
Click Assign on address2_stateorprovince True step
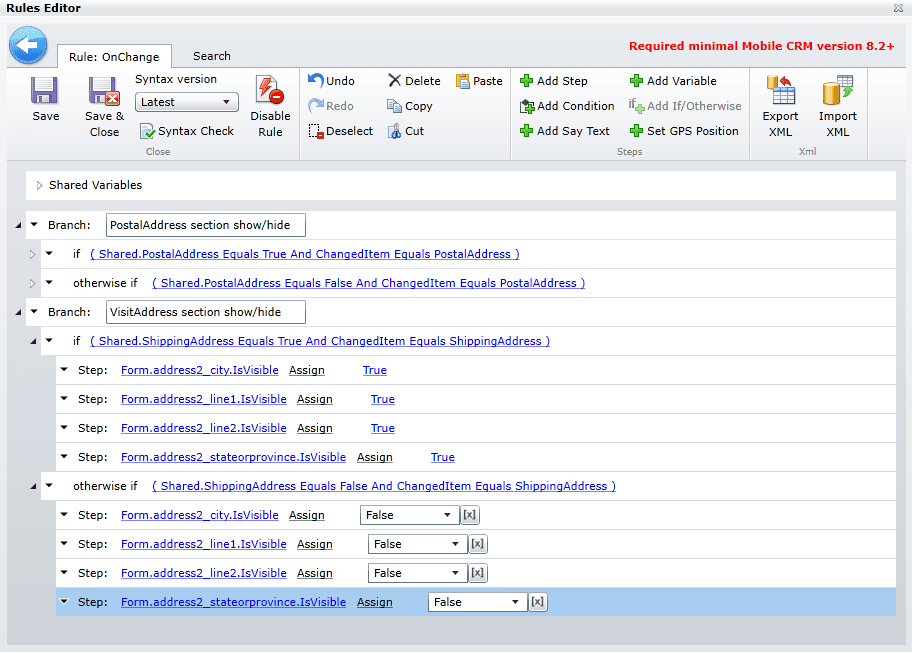(375, 458)
